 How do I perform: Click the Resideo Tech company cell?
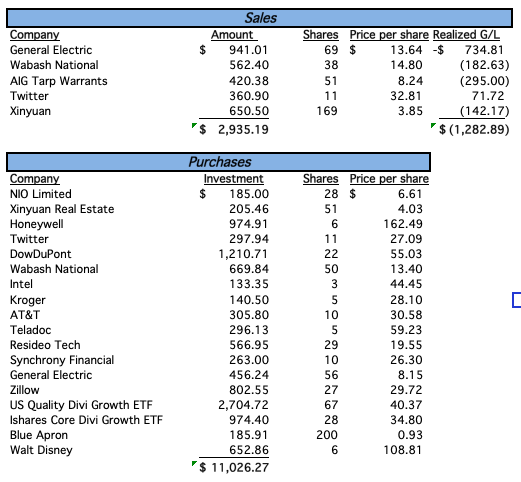pos(45,345)
